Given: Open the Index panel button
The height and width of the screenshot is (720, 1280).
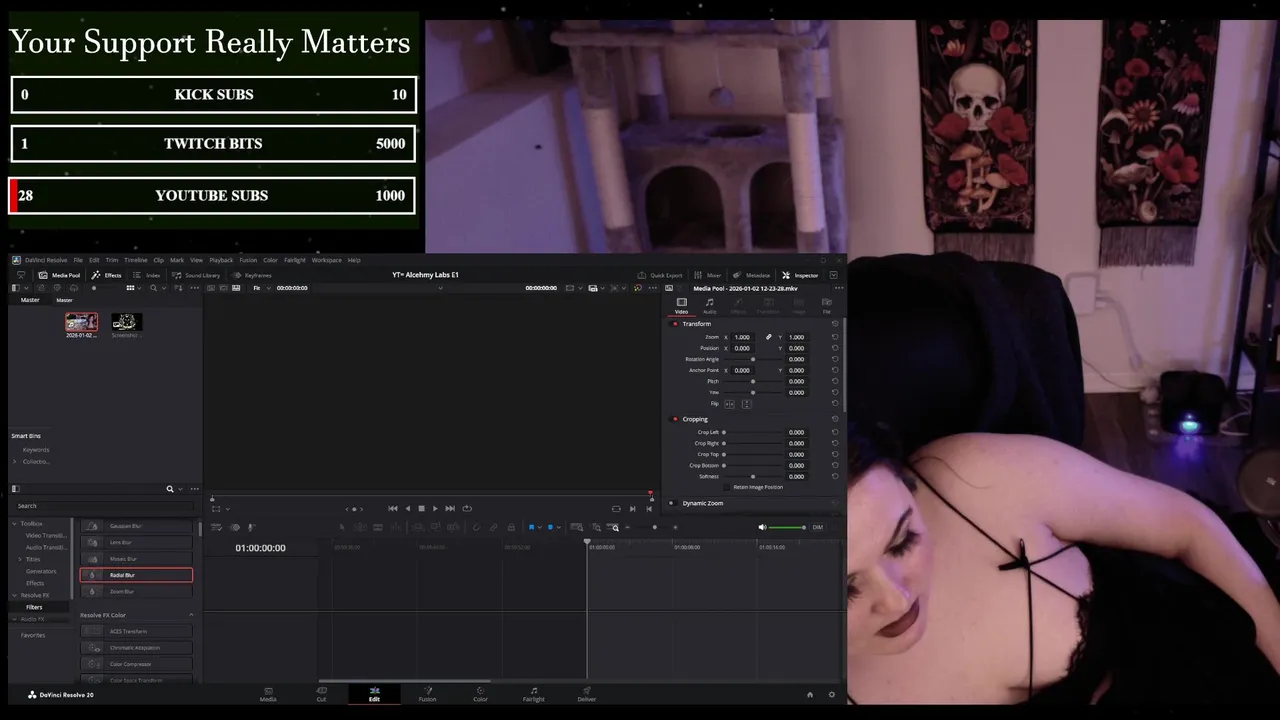Looking at the screenshot, I should (x=146, y=275).
